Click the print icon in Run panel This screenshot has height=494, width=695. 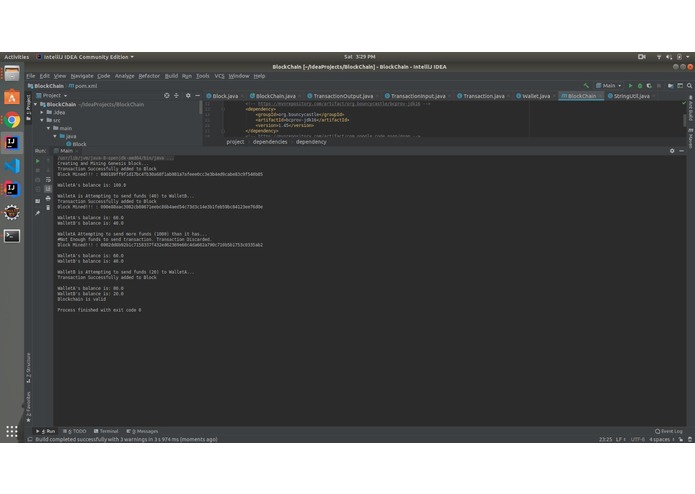coord(48,198)
